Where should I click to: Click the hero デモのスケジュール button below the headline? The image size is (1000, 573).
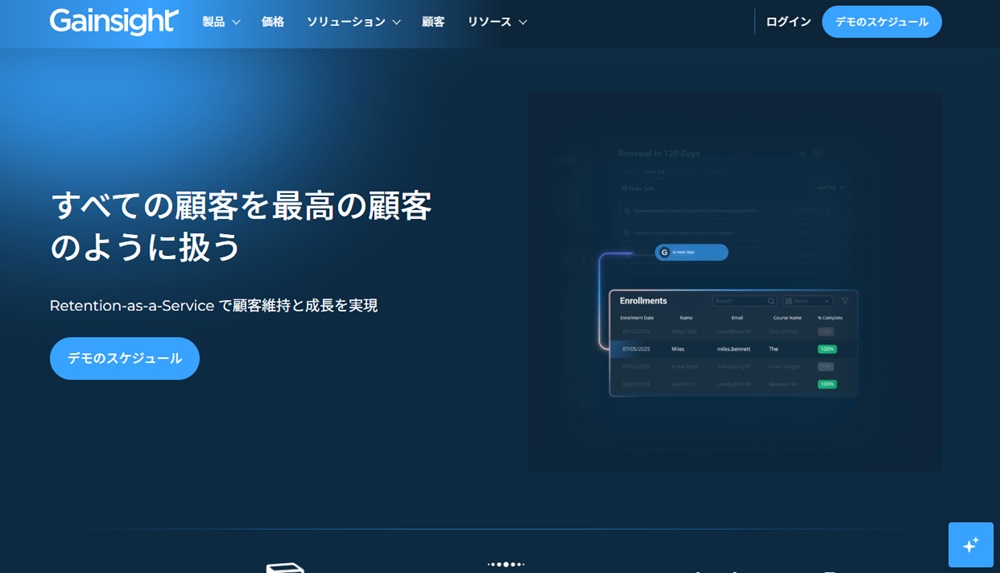[125, 358]
